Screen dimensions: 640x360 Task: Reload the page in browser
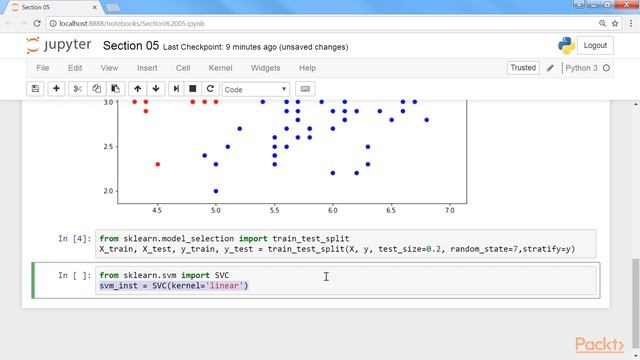click(37, 24)
